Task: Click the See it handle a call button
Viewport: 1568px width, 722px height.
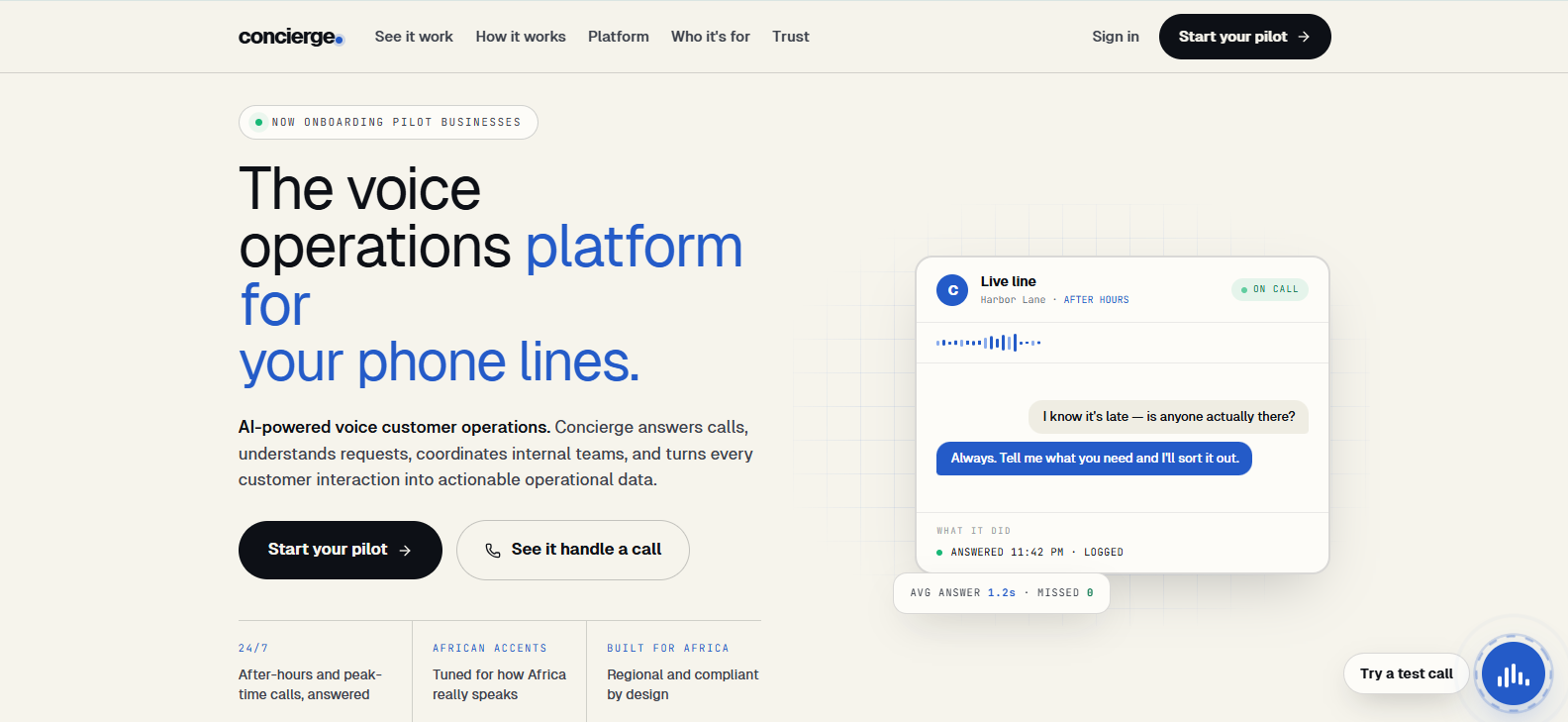Action: pyautogui.click(x=573, y=550)
